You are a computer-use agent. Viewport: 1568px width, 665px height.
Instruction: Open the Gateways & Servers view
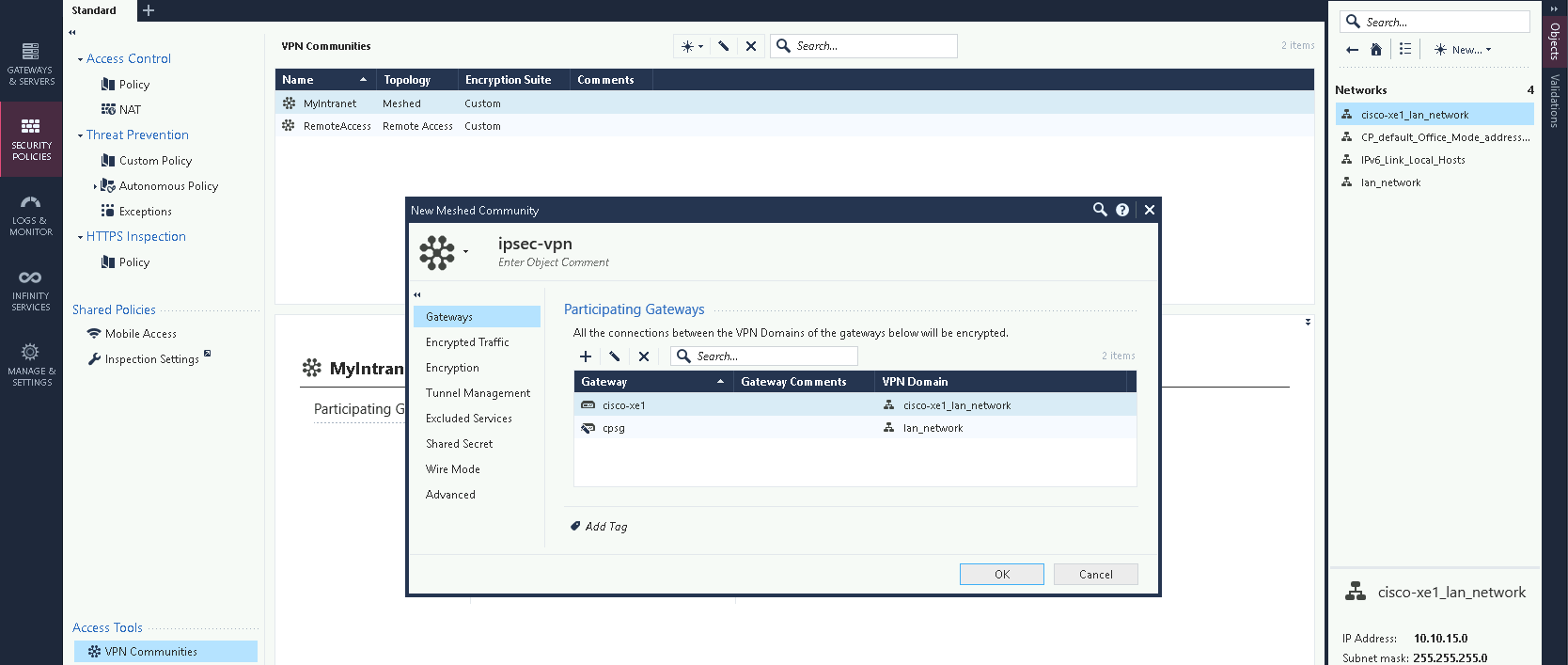31,63
